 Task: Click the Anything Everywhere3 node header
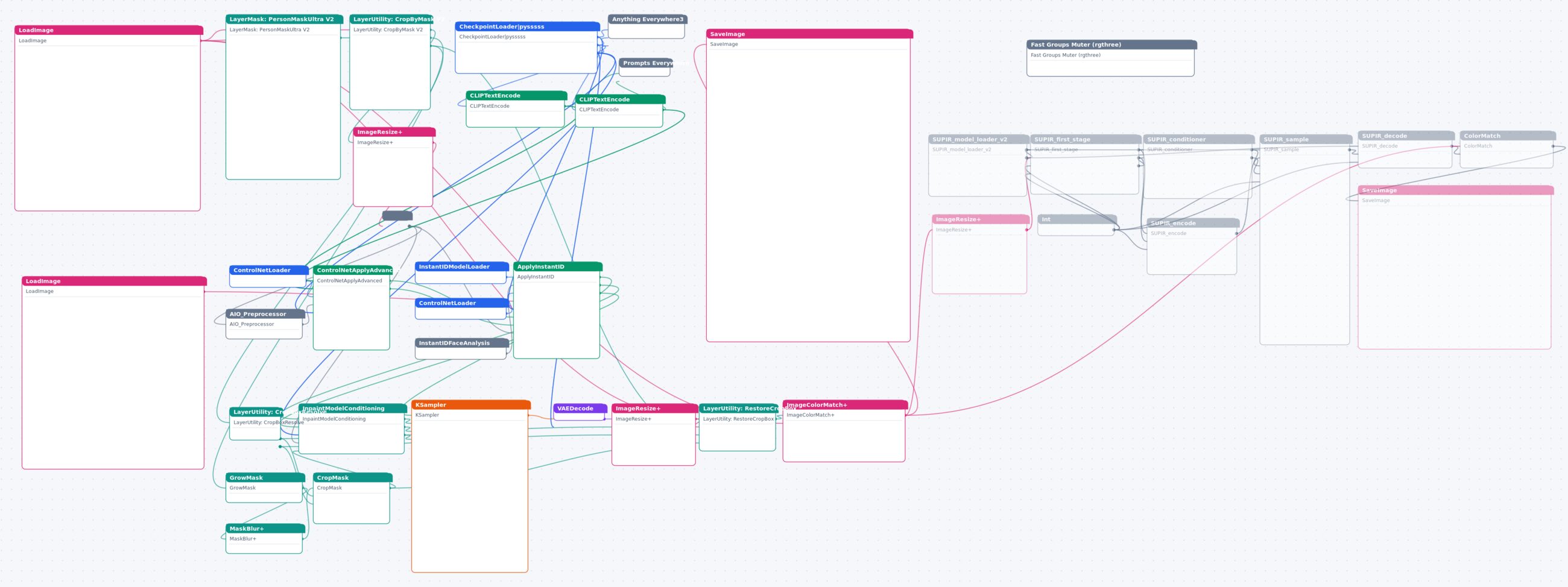[647, 19]
